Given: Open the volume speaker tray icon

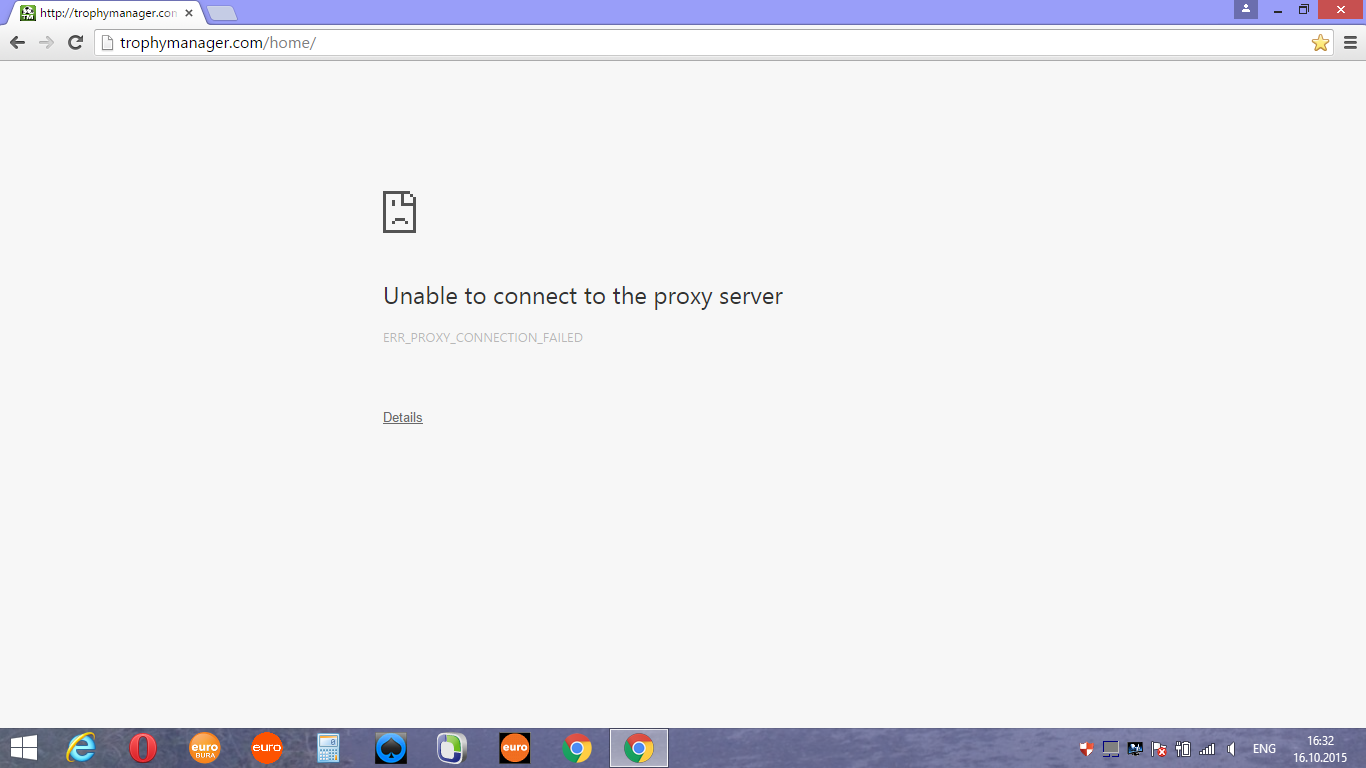Looking at the screenshot, I should click(x=1232, y=748).
